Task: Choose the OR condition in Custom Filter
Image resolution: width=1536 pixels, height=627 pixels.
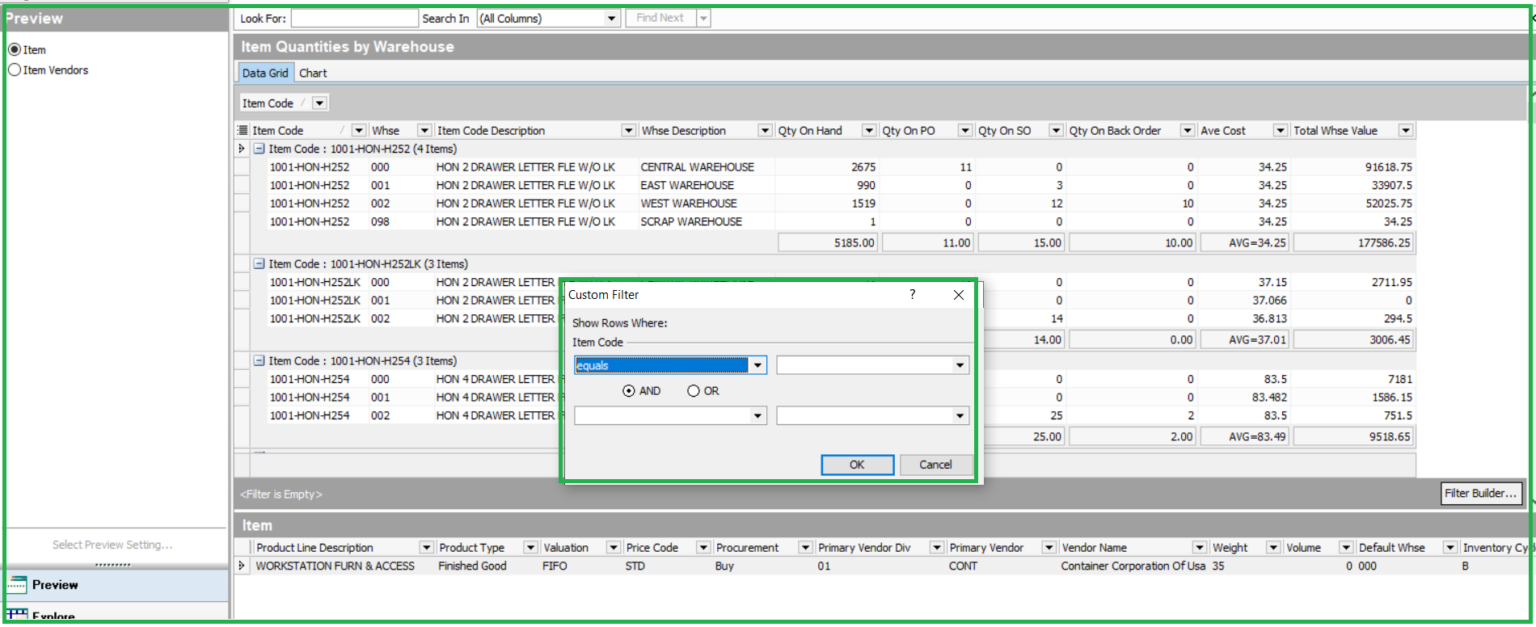Action: coord(696,391)
